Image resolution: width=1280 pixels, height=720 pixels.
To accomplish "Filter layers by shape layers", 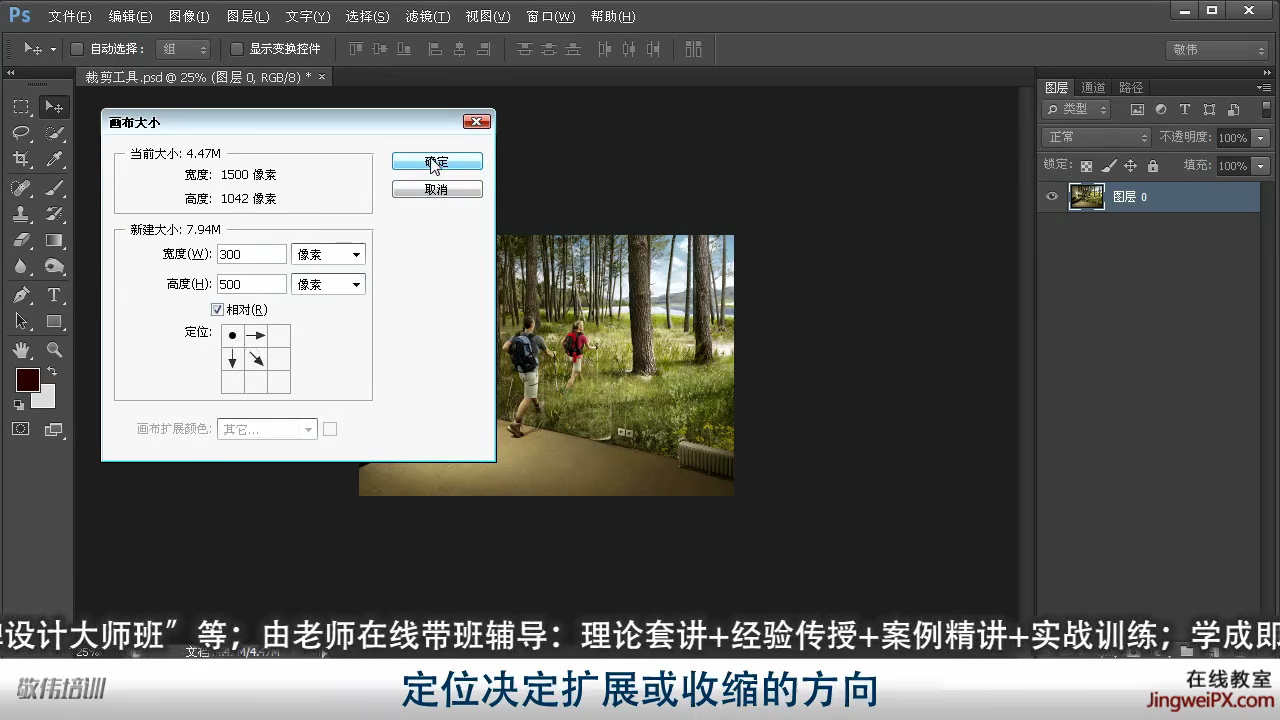I will click(1209, 110).
